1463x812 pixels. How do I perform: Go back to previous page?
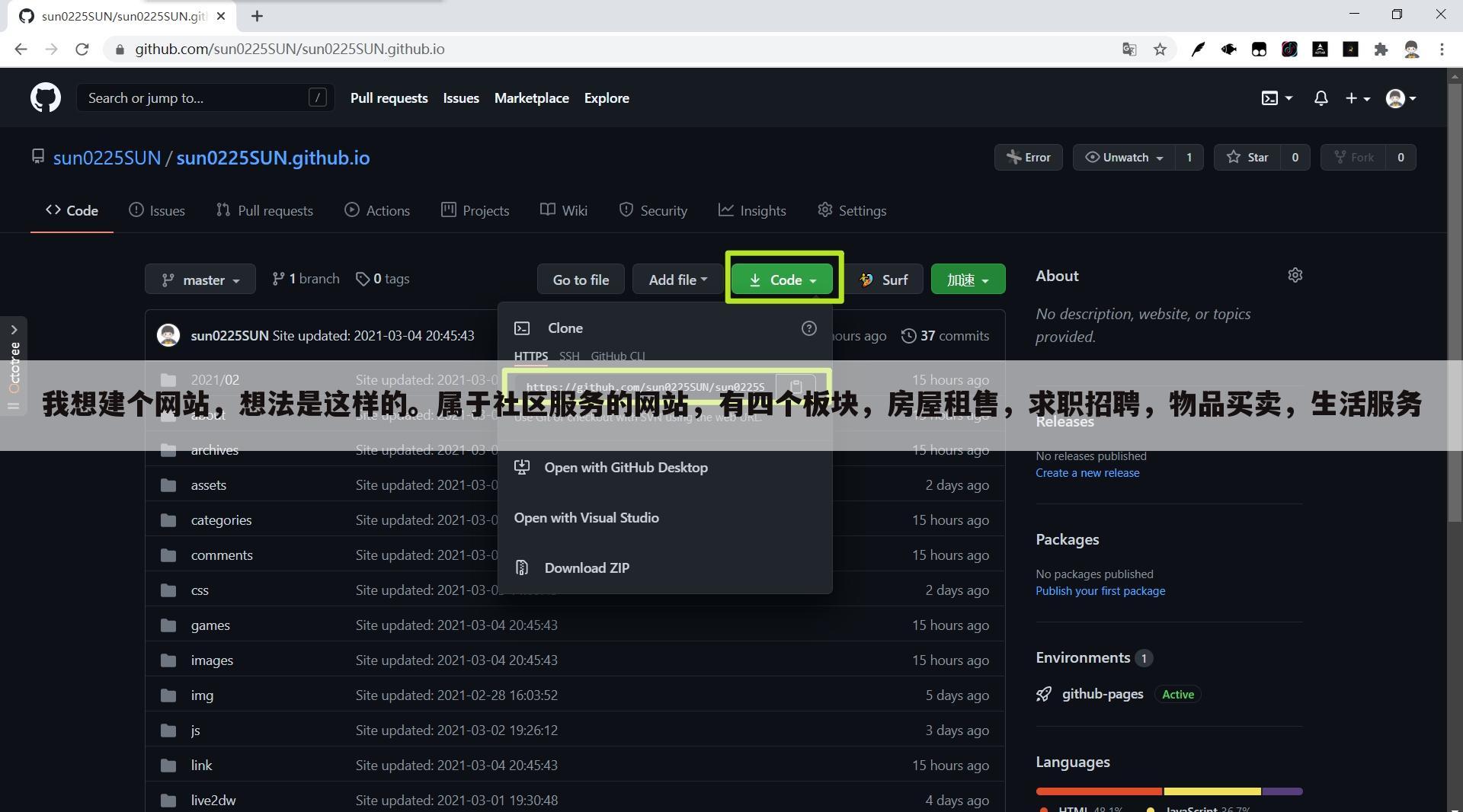[x=21, y=50]
